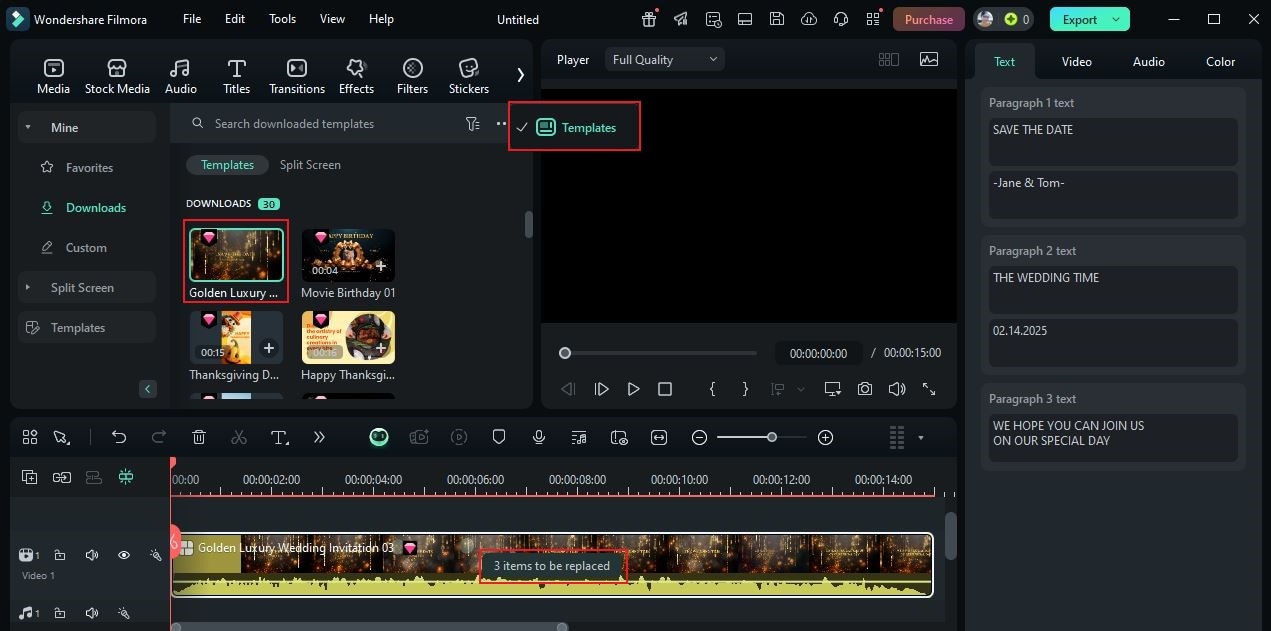This screenshot has width=1271, height=631.
Task: Toggle the checked Templates menu option
Action: click(x=574, y=127)
